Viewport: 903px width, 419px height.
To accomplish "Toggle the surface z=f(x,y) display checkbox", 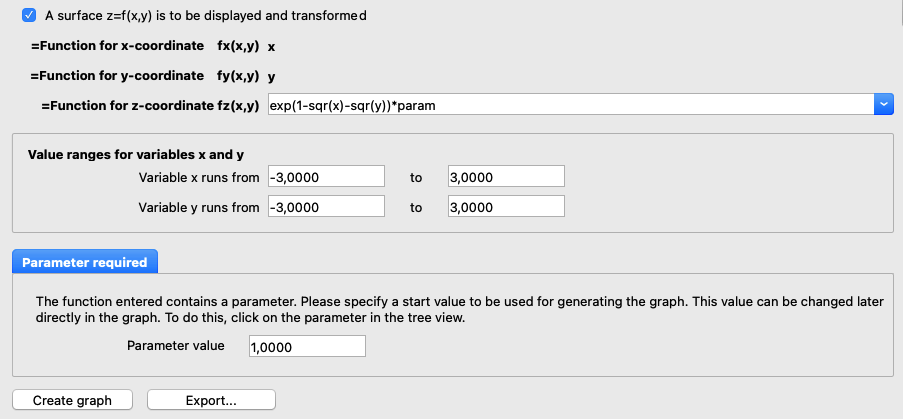I will pos(28,16).
